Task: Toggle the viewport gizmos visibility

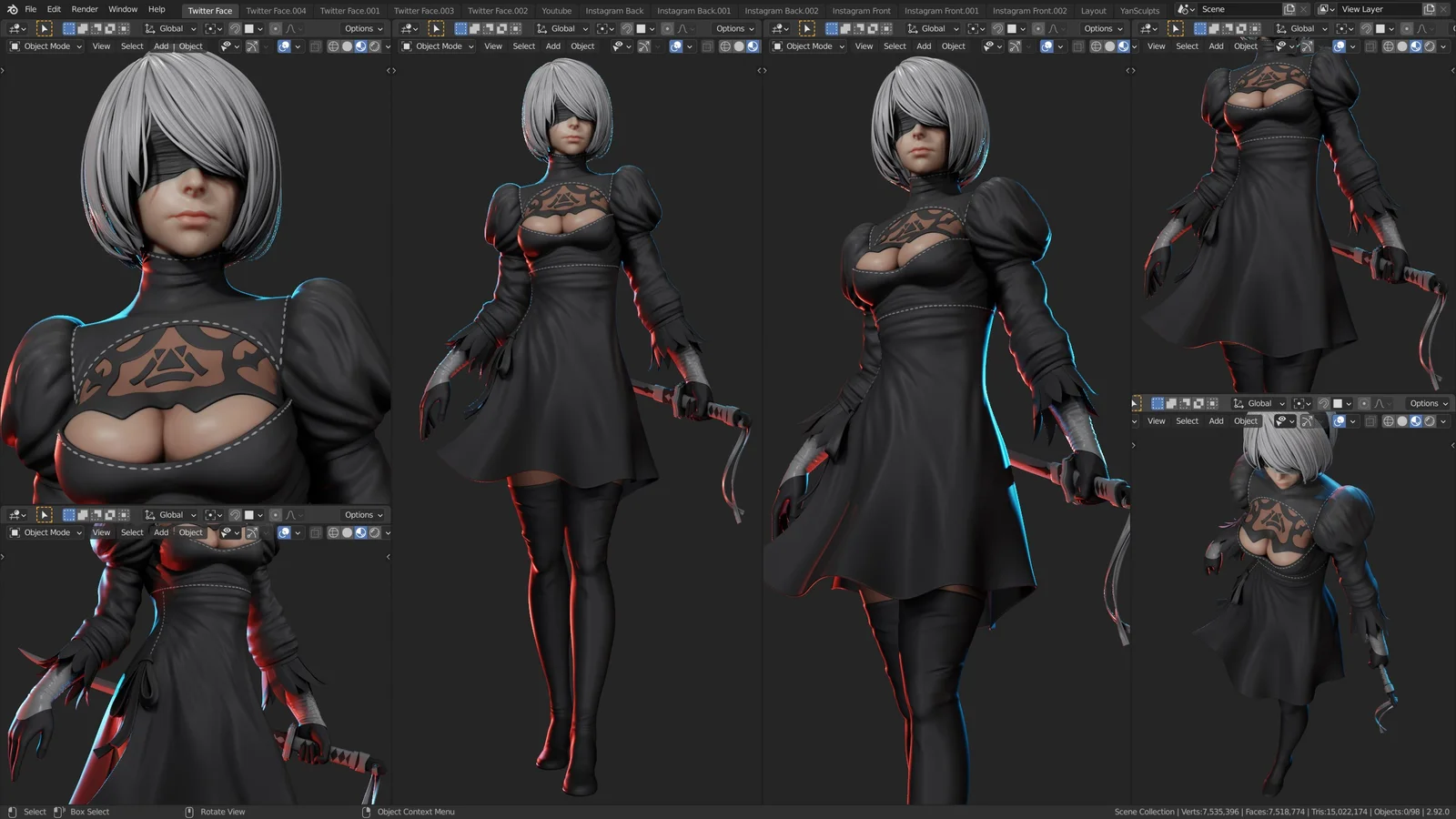Action: point(252,45)
